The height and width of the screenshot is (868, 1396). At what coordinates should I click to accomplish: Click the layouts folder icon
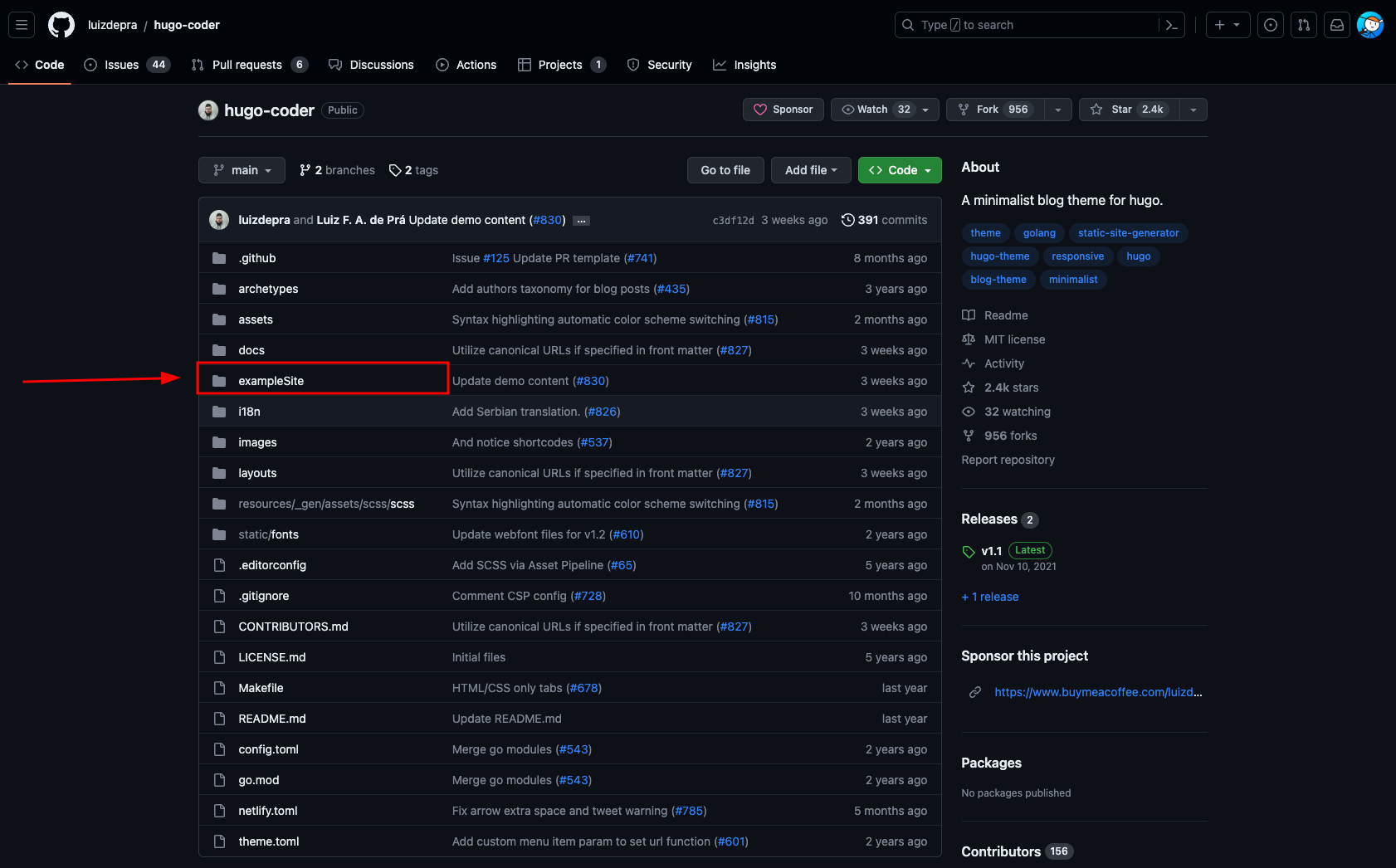pyautogui.click(x=219, y=473)
